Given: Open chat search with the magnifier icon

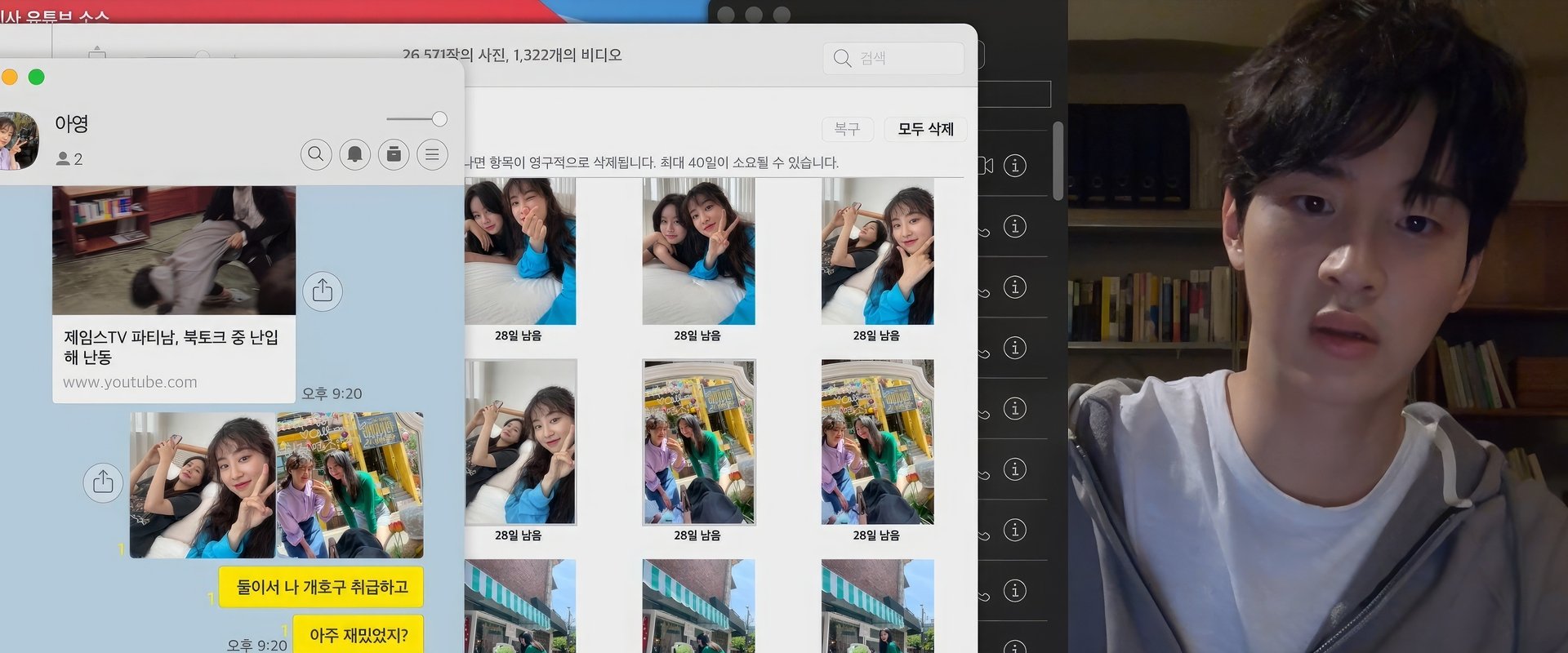Looking at the screenshot, I should pos(316,153).
